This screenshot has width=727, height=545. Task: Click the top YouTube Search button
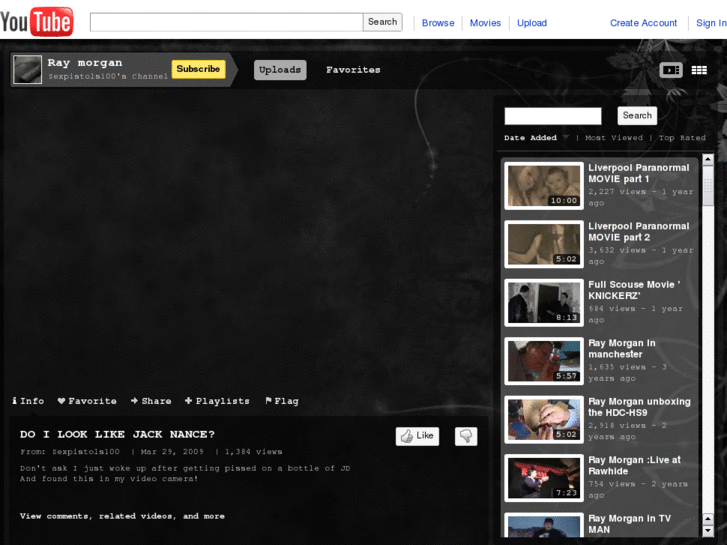coord(383,22)
